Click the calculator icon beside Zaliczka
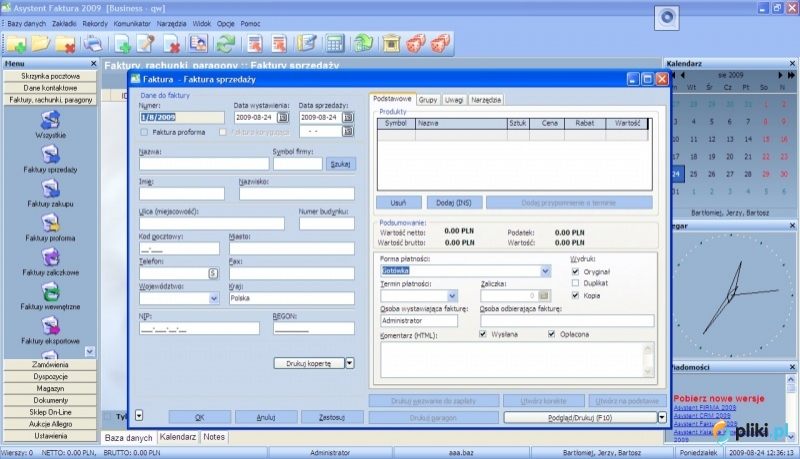Screen dimensions: 800x459 click(543, 295)
